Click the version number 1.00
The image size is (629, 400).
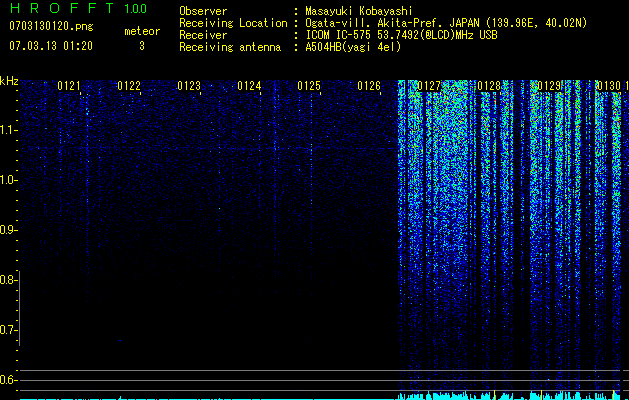click(136, 9)
